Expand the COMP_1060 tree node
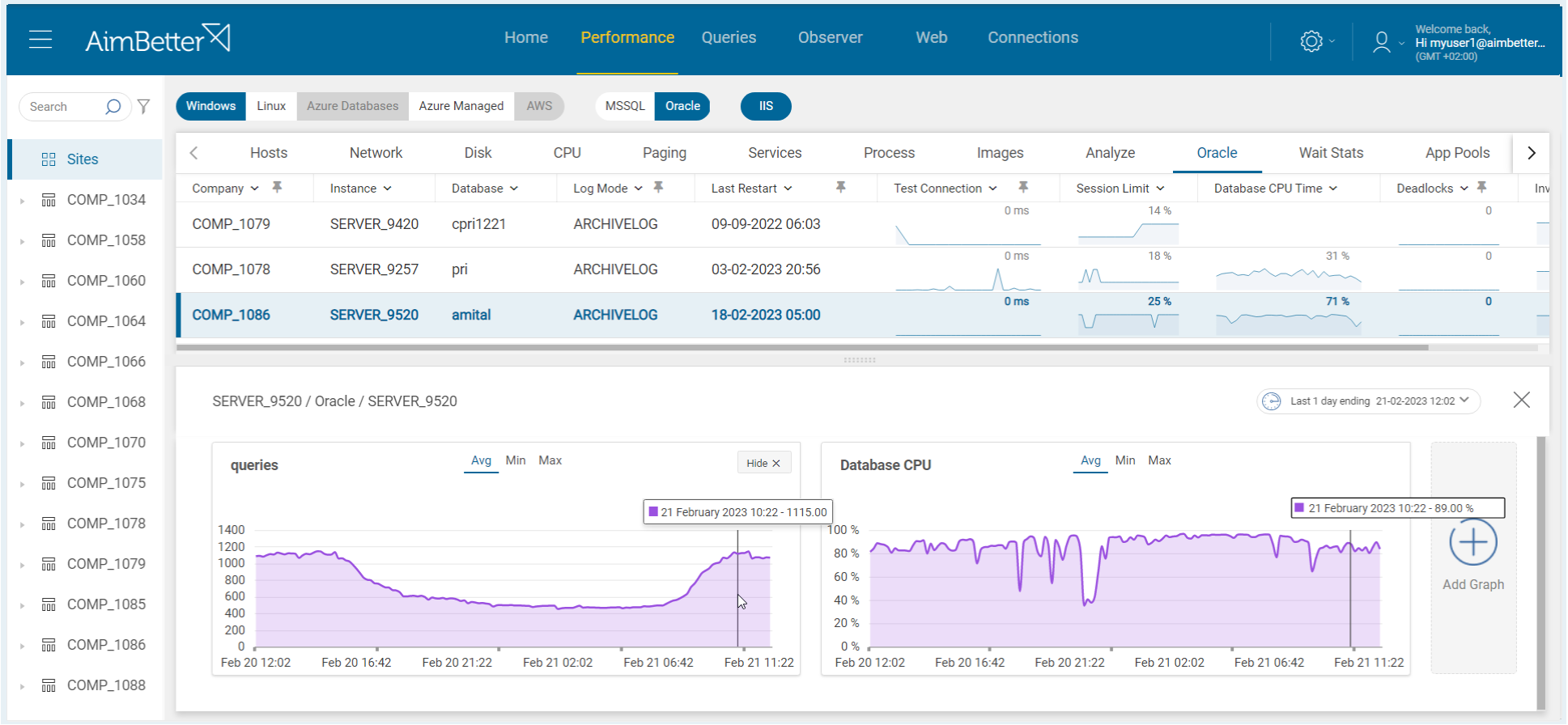The image size is (1568, 725). [x=22, y=282]
